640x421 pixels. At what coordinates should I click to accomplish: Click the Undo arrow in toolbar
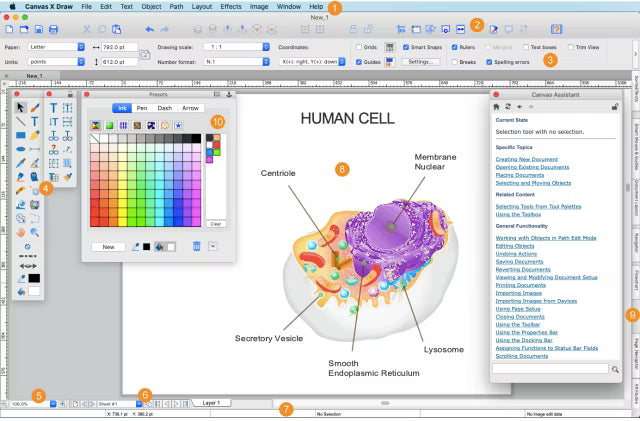[x=150, y=30]
